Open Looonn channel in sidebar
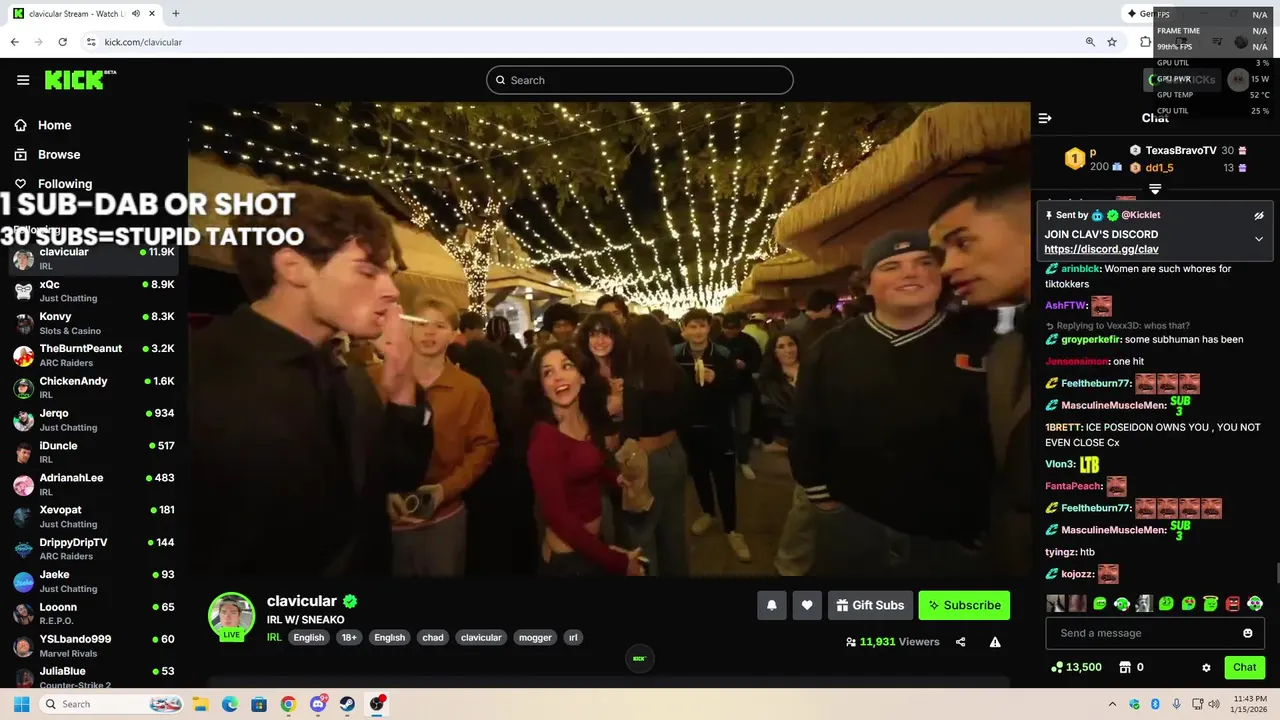The image size is (1280, 720). tap(94, 613)
